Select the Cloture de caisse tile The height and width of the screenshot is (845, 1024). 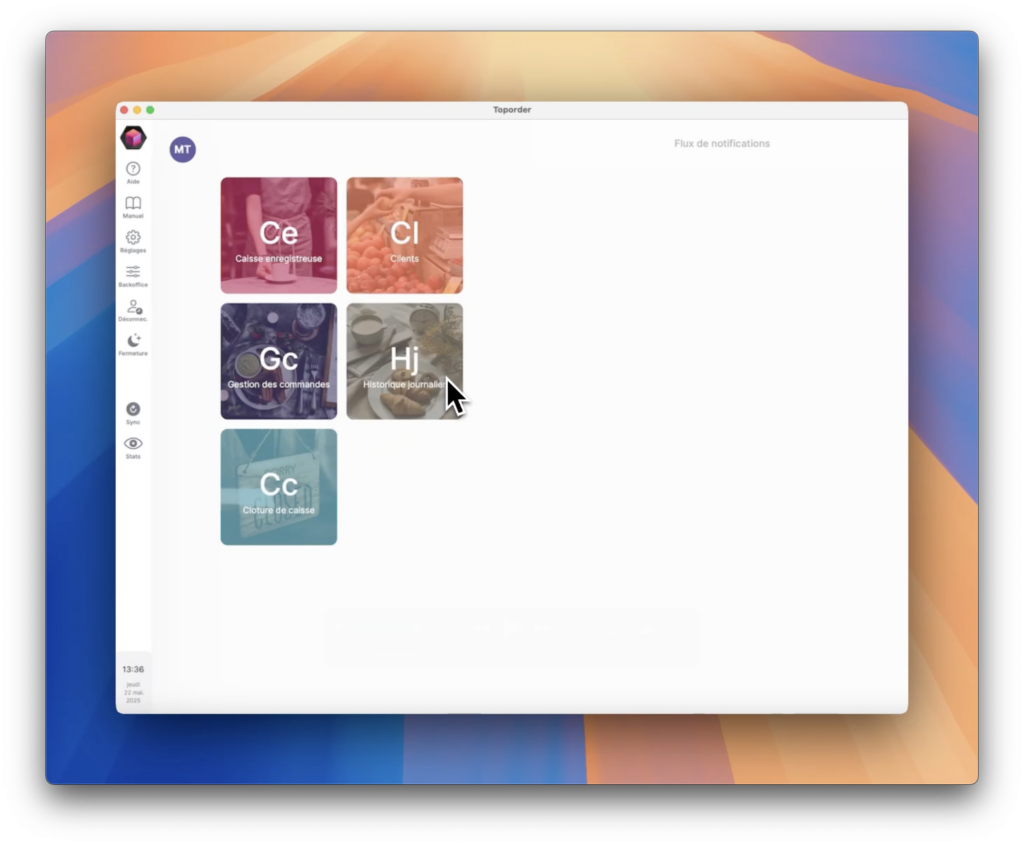[279, 487]
